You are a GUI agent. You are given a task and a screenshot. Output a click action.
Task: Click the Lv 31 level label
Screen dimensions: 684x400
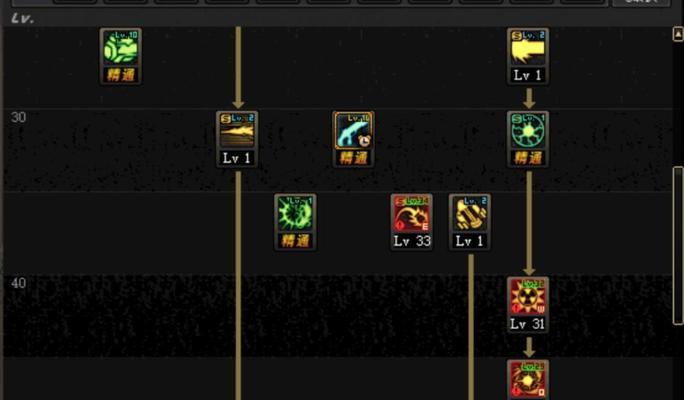(528, 324)
